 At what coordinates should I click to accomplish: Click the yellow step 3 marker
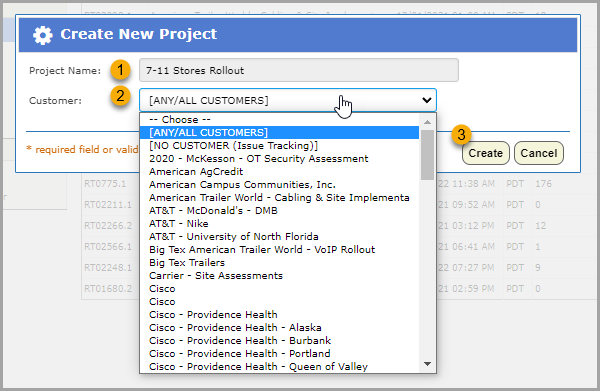pos(461,135)
